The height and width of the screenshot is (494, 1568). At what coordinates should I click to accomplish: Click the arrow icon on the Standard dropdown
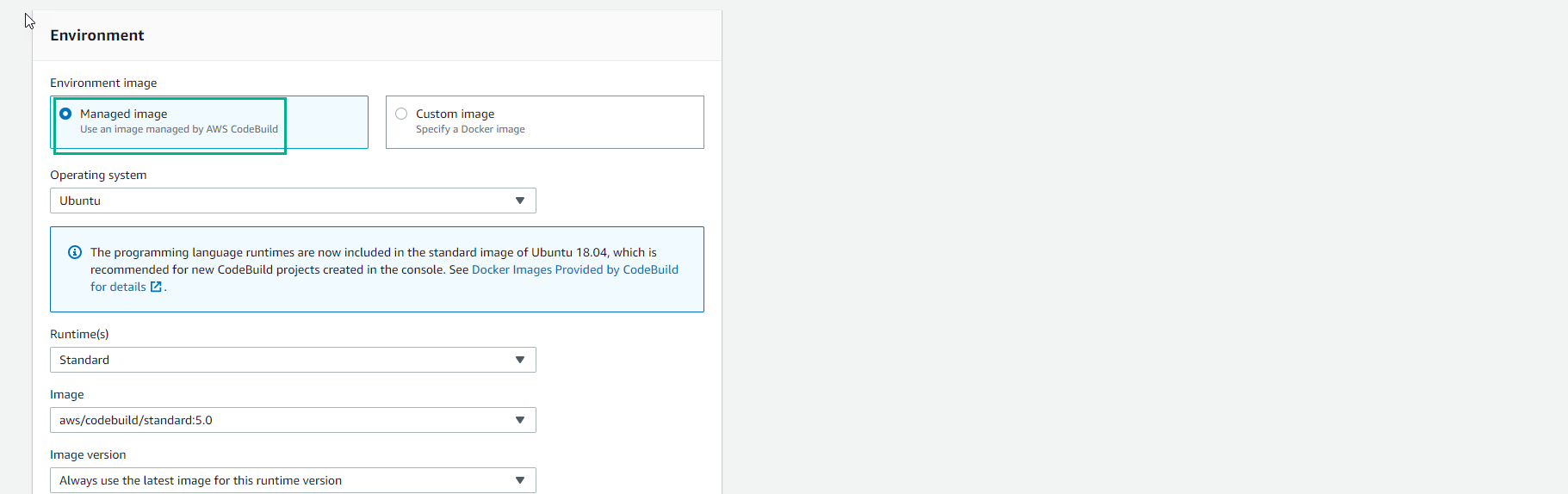click(520, 360)
